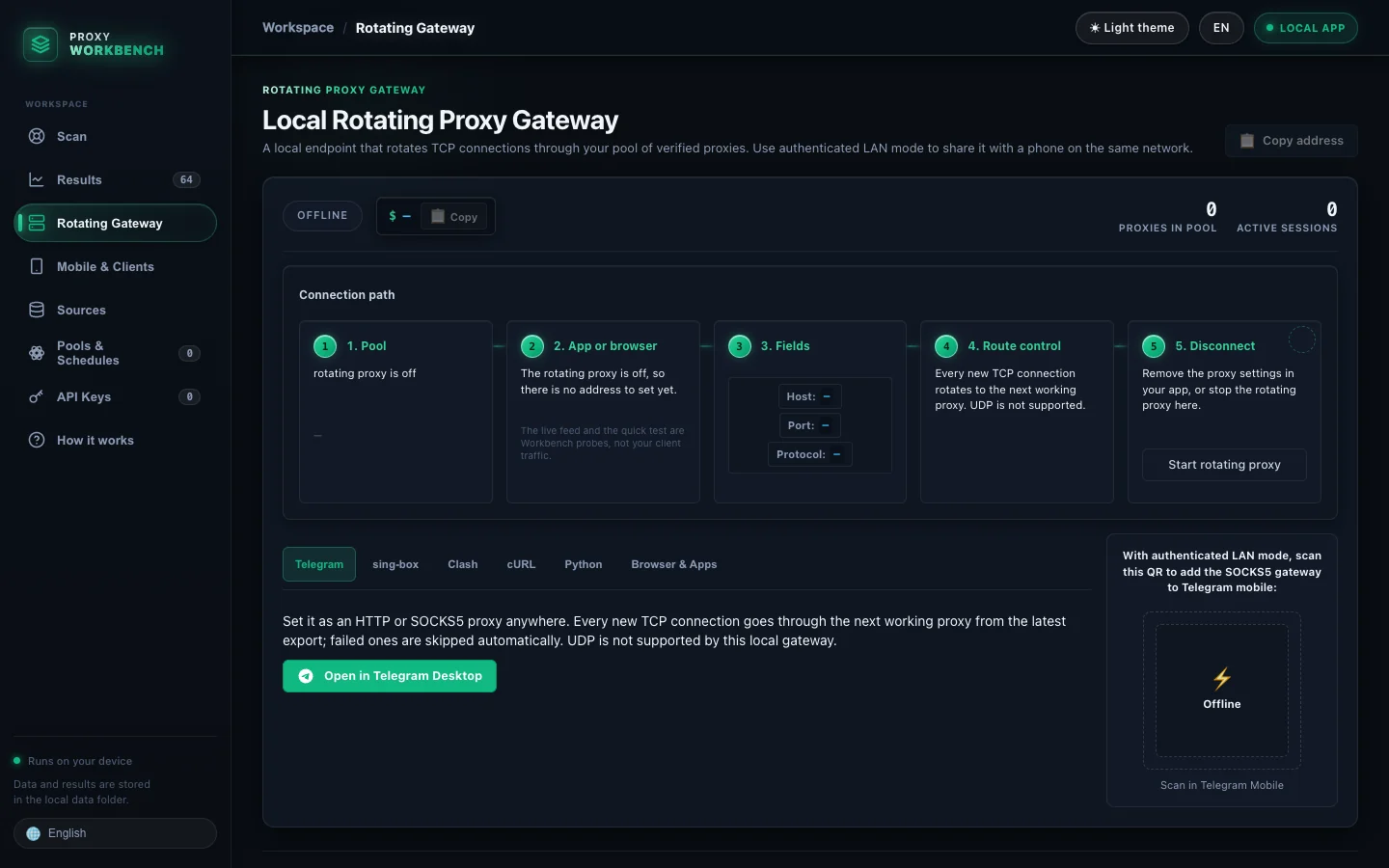1389x868 pixels.
Task: Click the globe icon beside English
Action: coord(34,833)
